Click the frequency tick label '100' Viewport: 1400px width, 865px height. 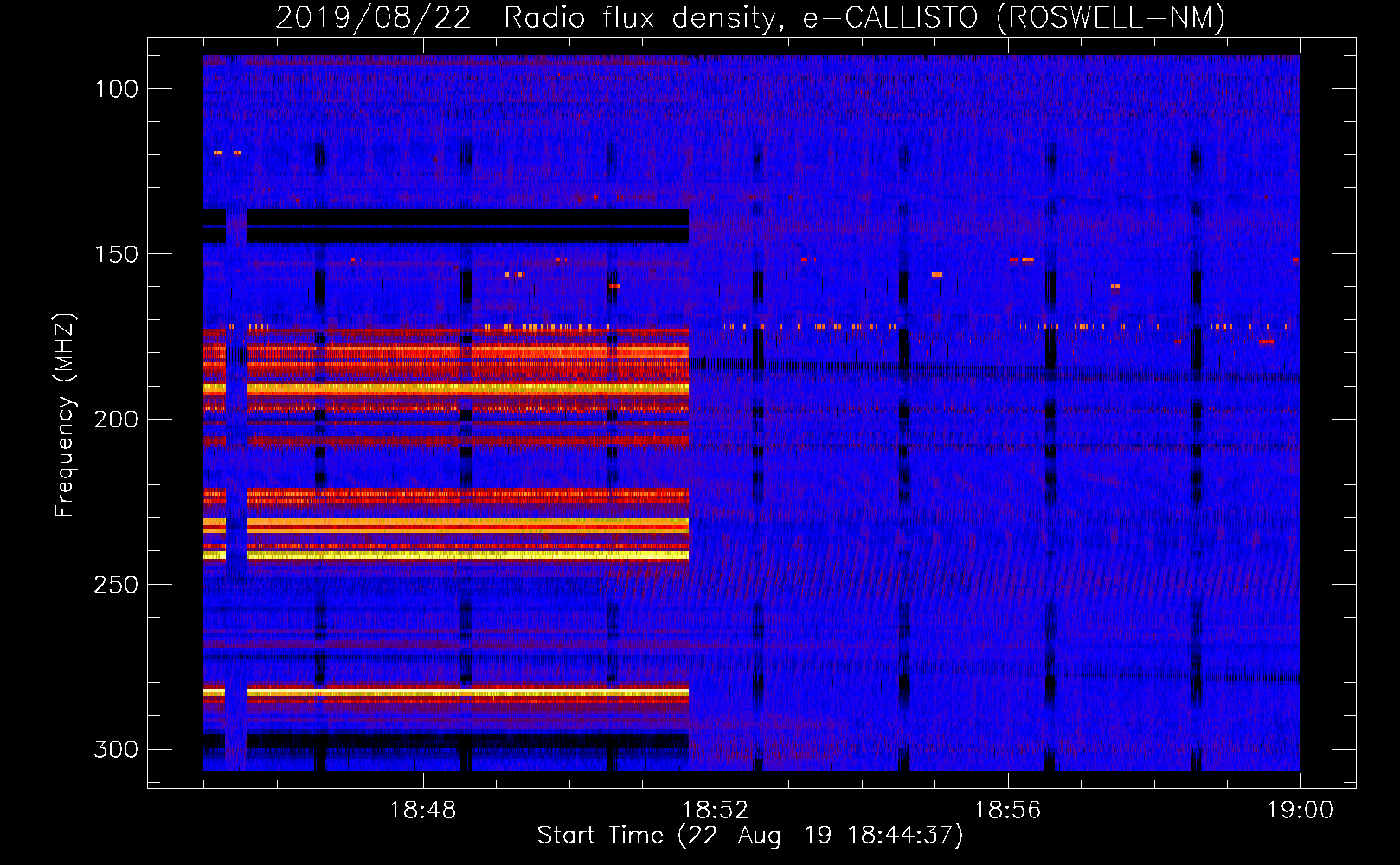(x=116, y=89)
